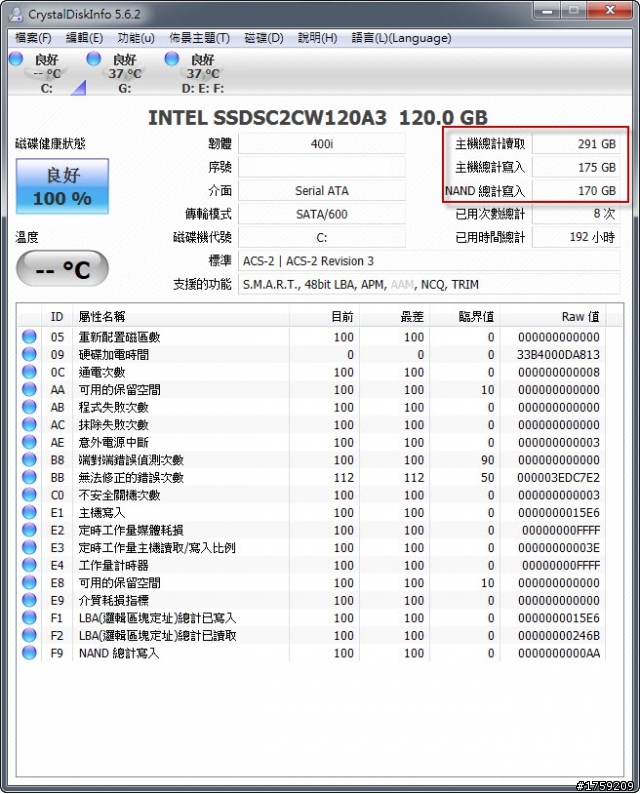Click the 良好 100 % health status button

pyautogui.click(x=62, y=186)
